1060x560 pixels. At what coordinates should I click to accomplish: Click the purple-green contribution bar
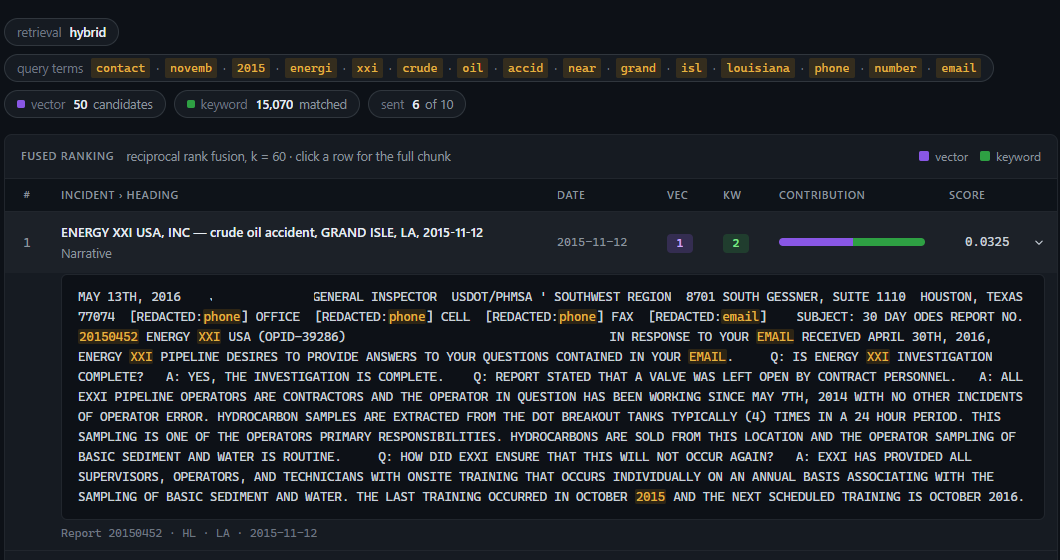(852, 242)
